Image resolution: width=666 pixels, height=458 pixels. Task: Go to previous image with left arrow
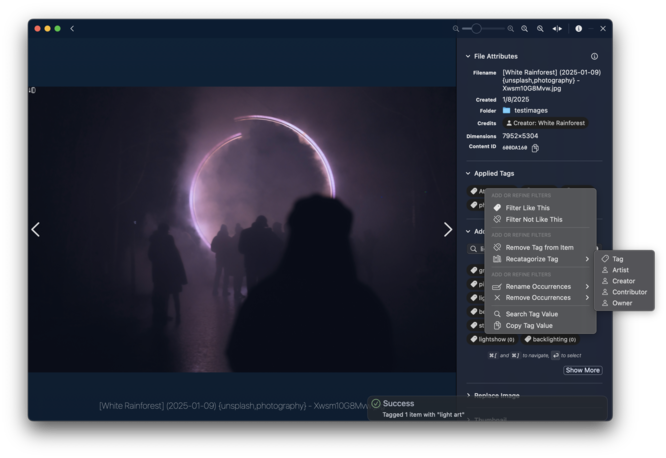pyautogui.click(x=36, y=229)
